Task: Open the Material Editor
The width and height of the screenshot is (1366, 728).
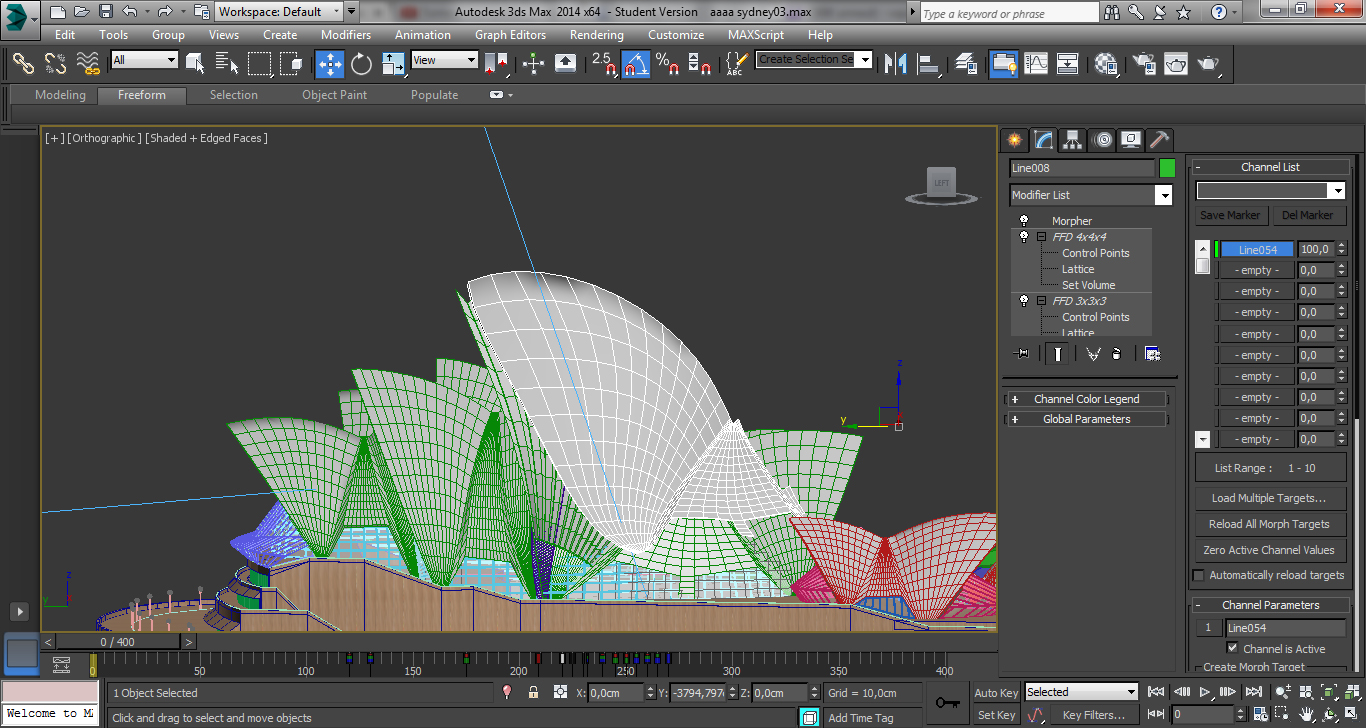Action: 1106,64
